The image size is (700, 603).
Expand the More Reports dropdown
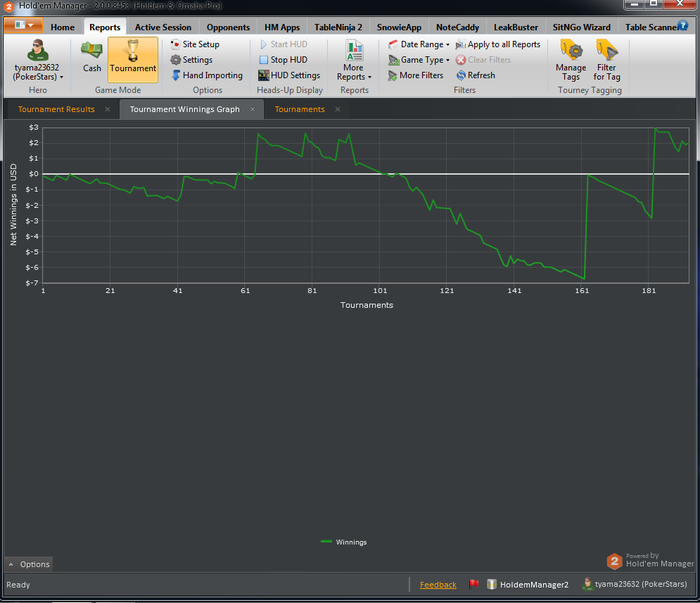[x=354, y=61]
